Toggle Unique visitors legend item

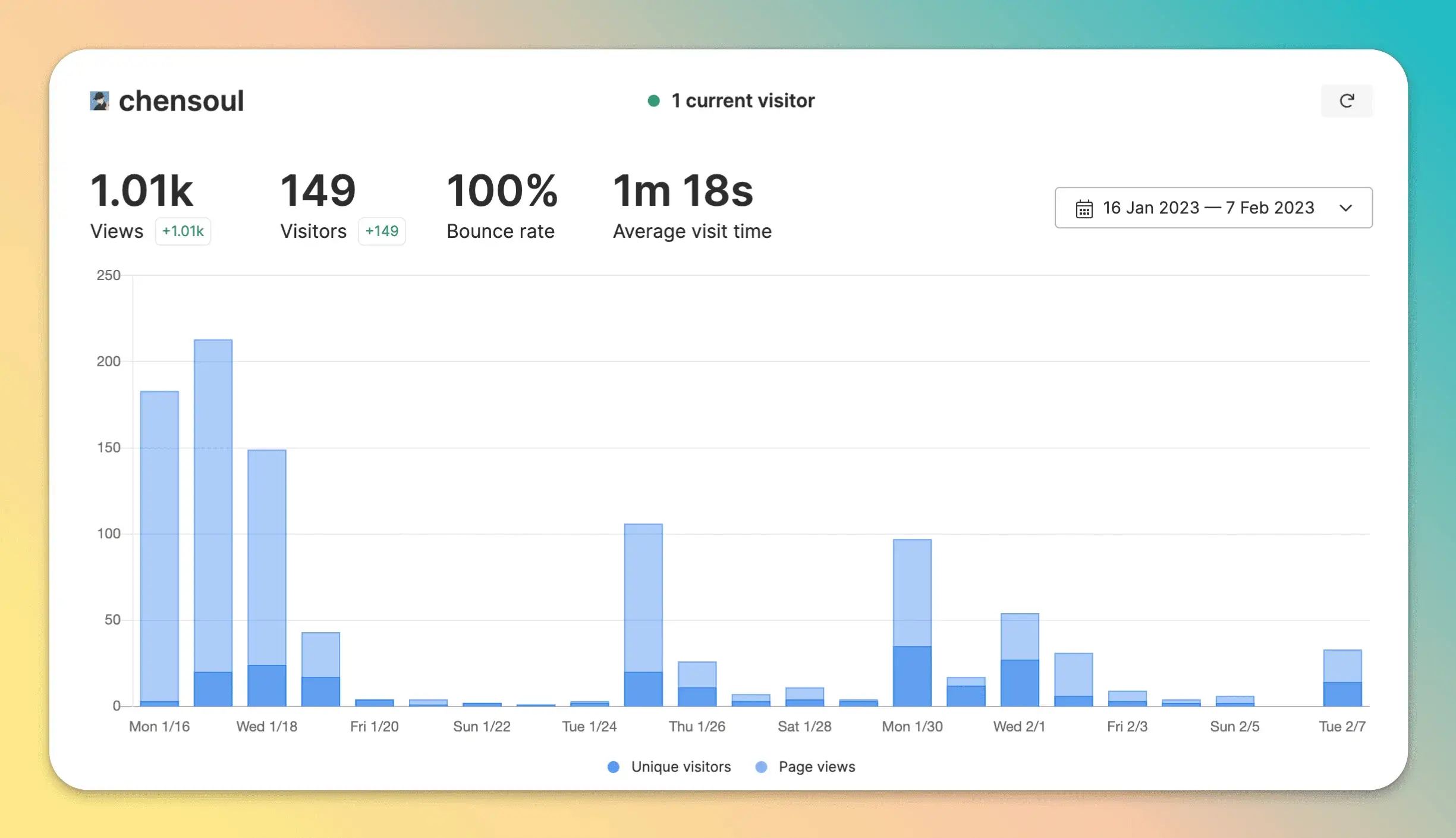coord(669,767)
